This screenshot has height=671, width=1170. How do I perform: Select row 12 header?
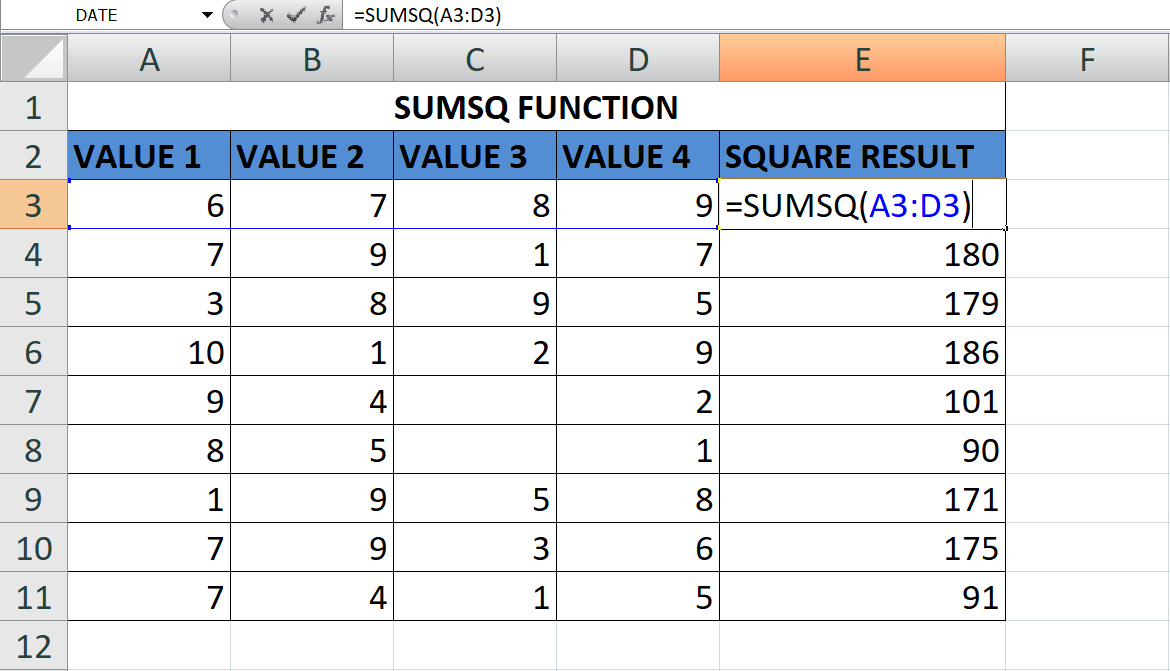[x=34, y=645]
